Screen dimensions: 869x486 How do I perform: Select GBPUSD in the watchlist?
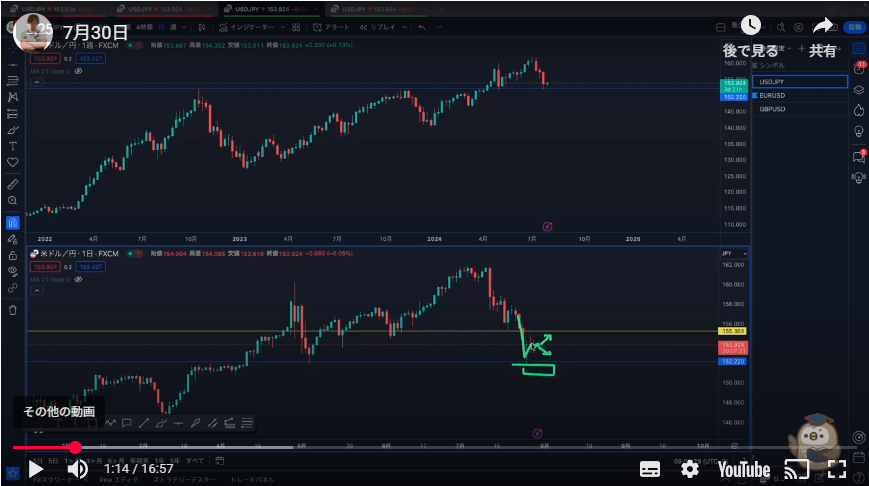(772, 108)
